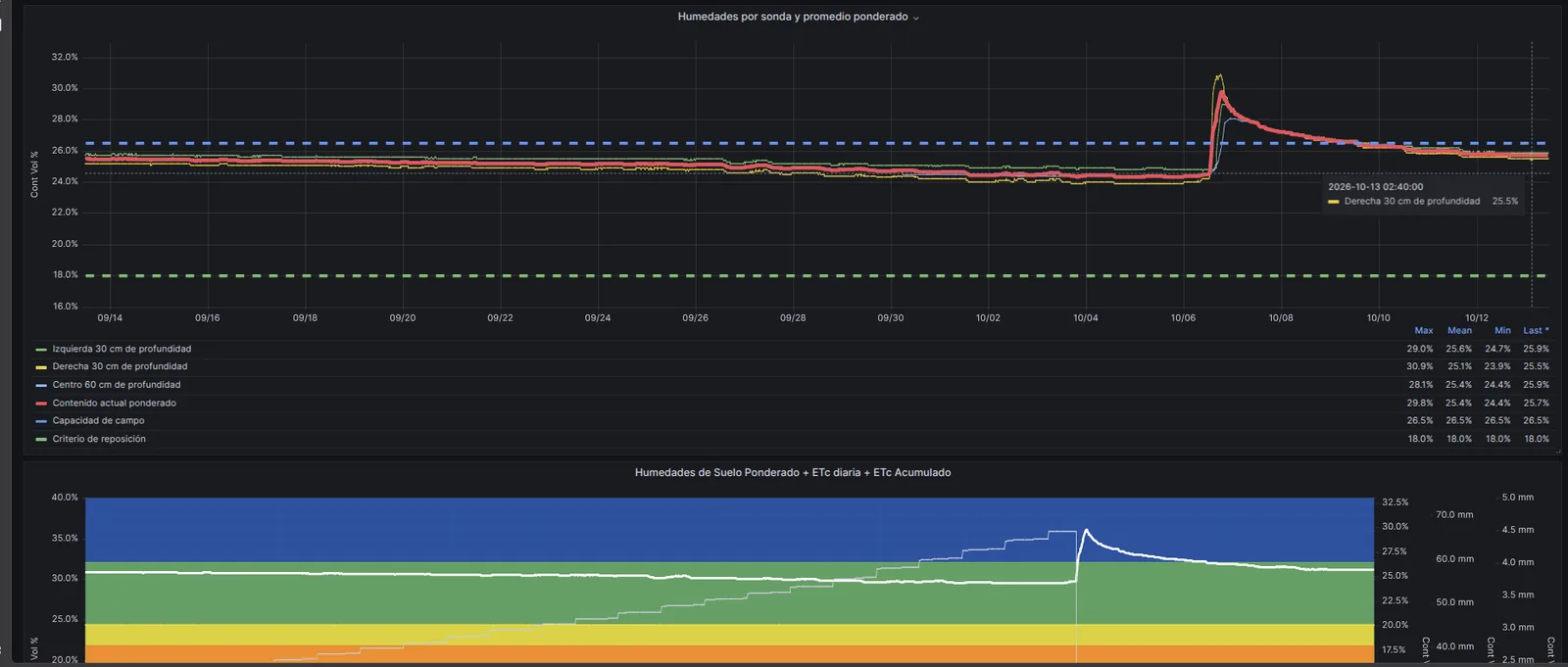Open the Criterio de reposición color swatch
Image resolution: width=1568 pixels, height=667 pixels.
point(41,439)
